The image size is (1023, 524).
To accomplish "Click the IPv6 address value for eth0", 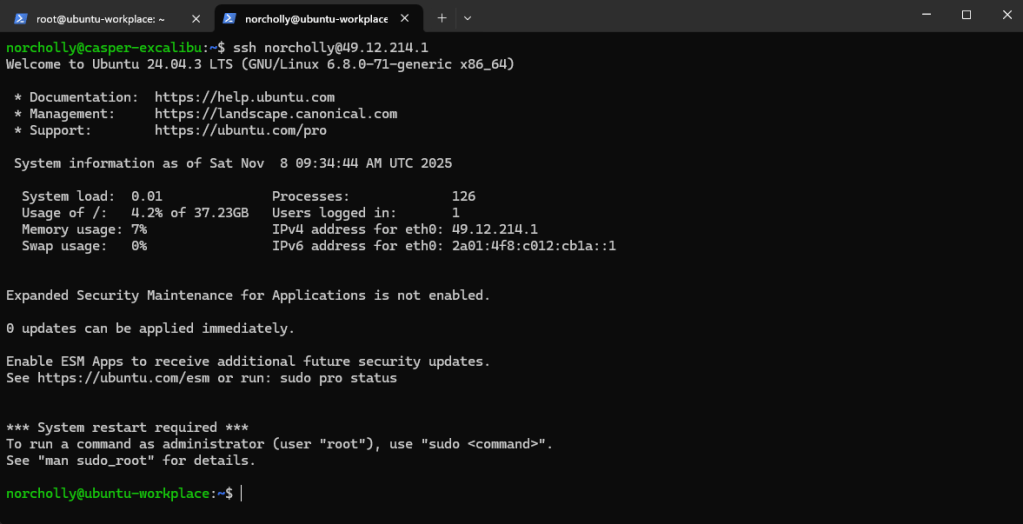I will pos(534,246).
